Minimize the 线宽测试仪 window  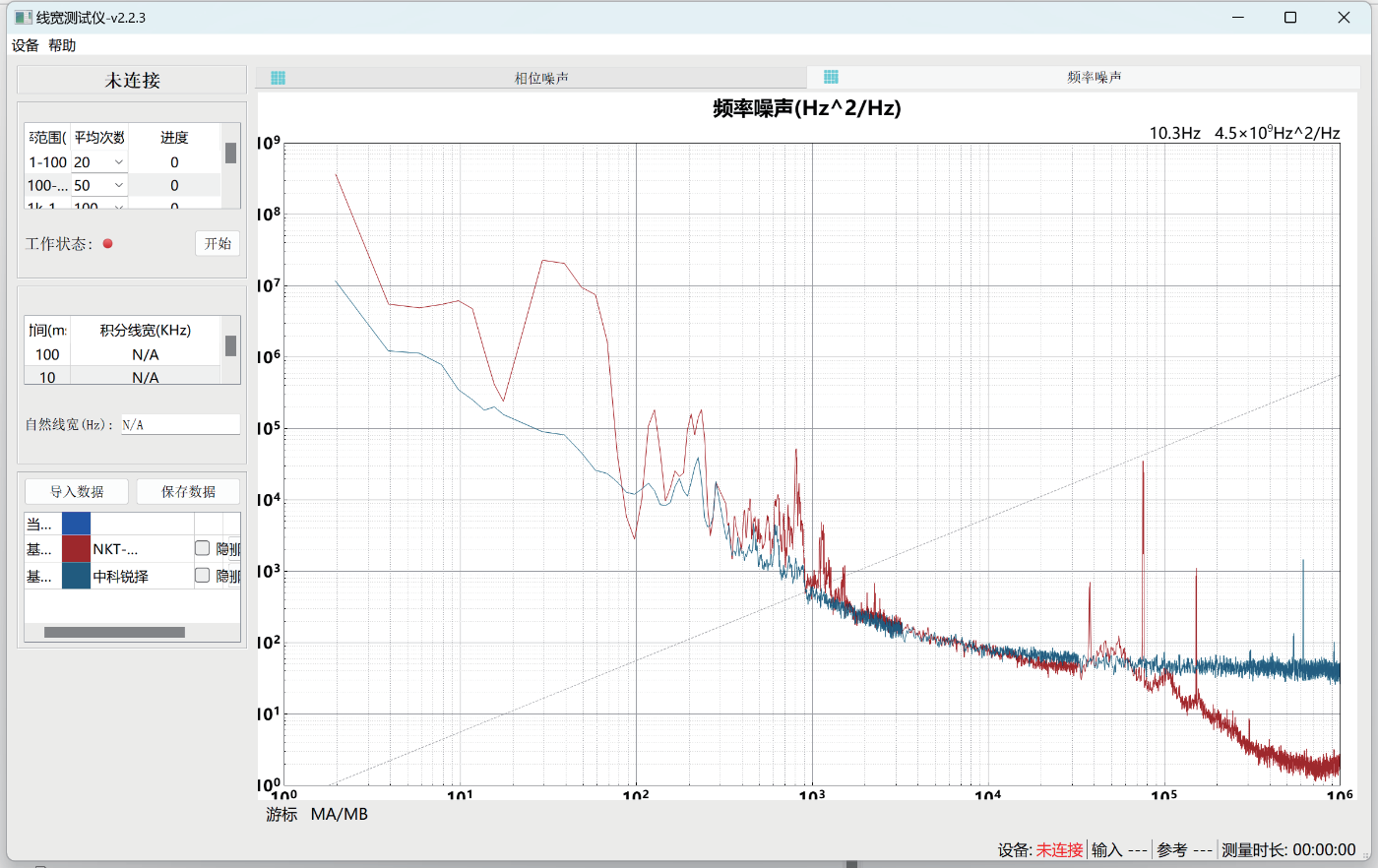pos(1238,18)
